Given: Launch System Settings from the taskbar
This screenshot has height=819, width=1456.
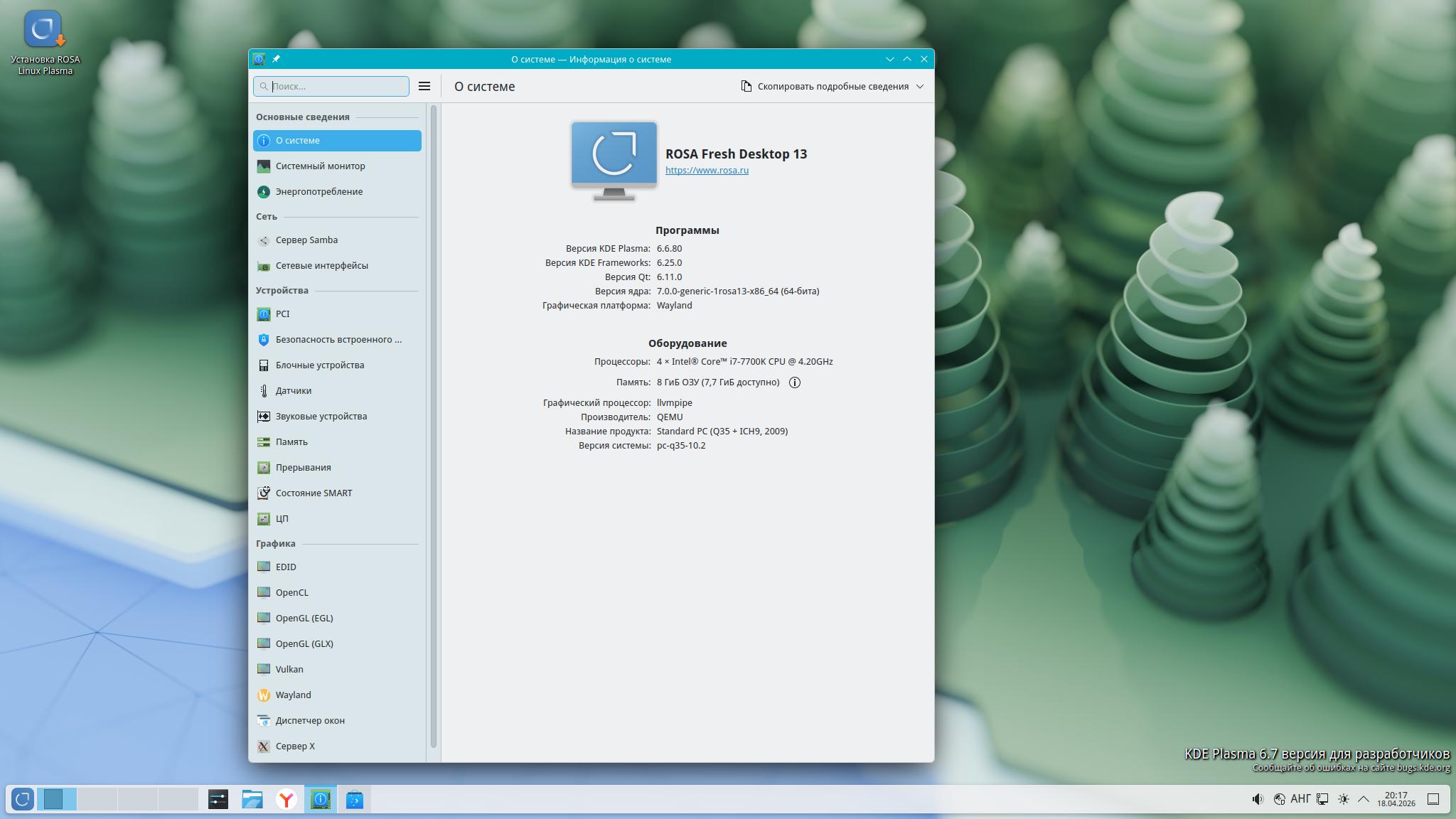Looking at the screenshot, I should pos(218,799).
